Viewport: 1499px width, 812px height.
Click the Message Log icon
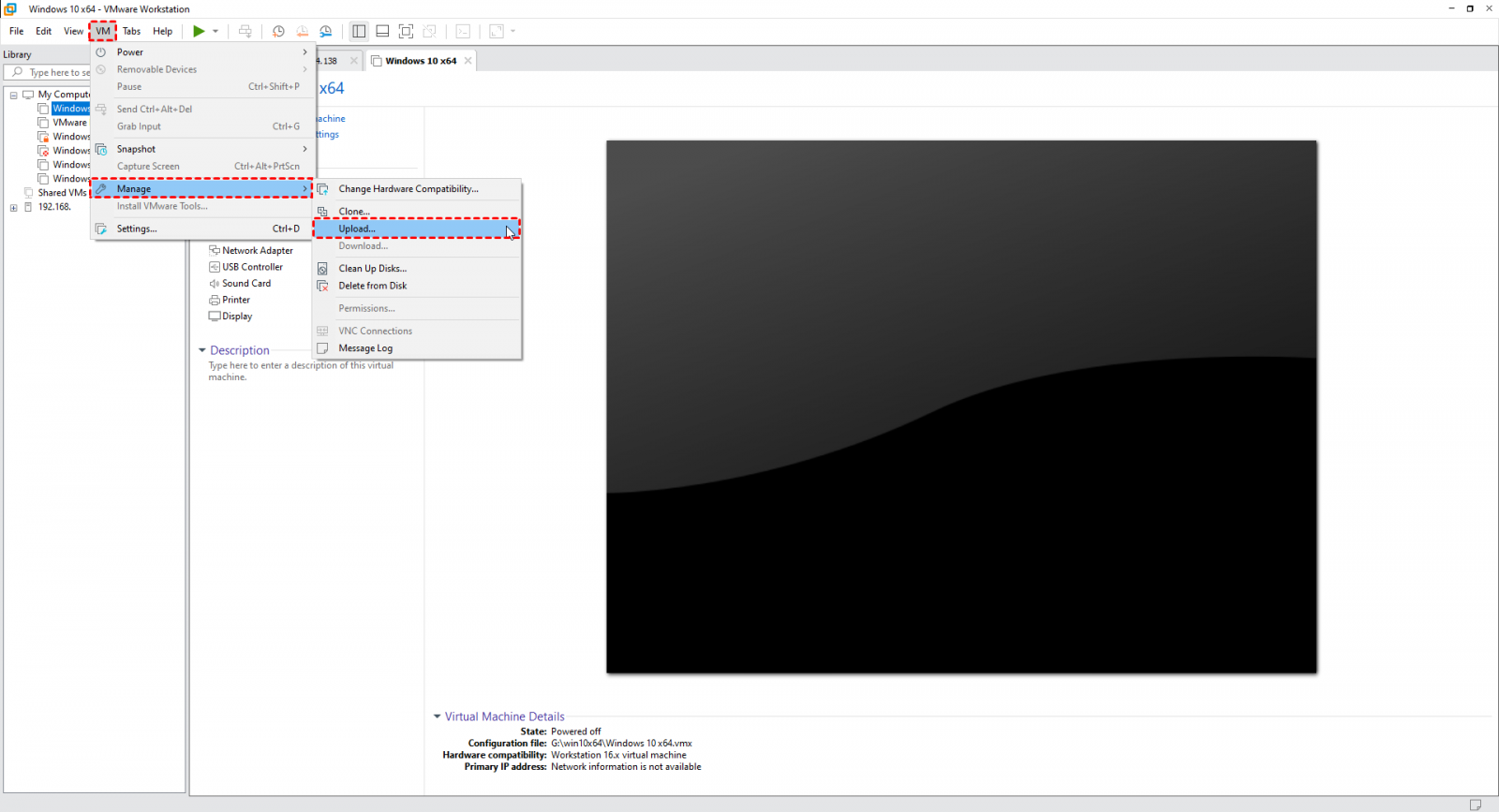[x=322, y=348]
